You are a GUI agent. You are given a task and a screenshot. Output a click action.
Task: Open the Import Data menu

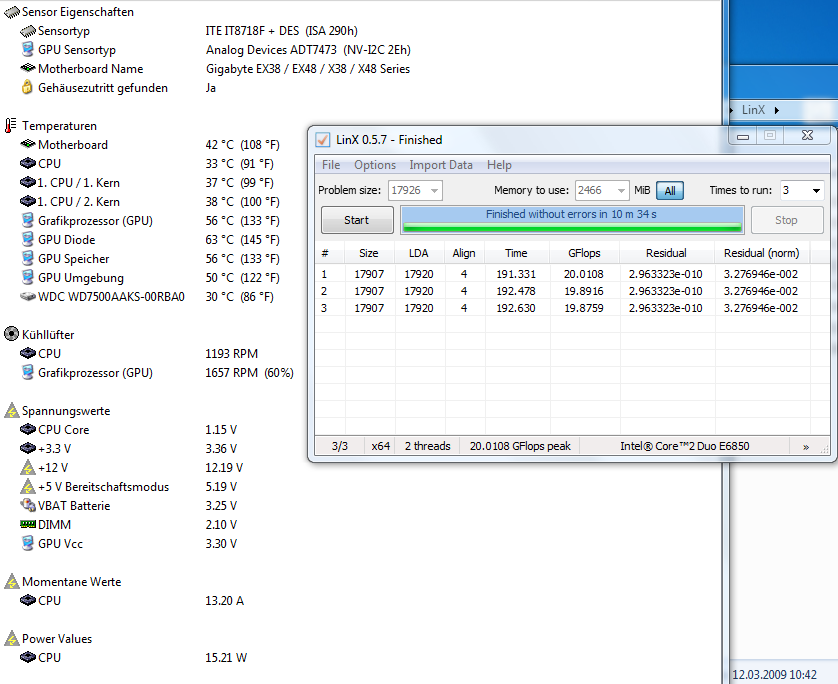click(x=441, y=165)
